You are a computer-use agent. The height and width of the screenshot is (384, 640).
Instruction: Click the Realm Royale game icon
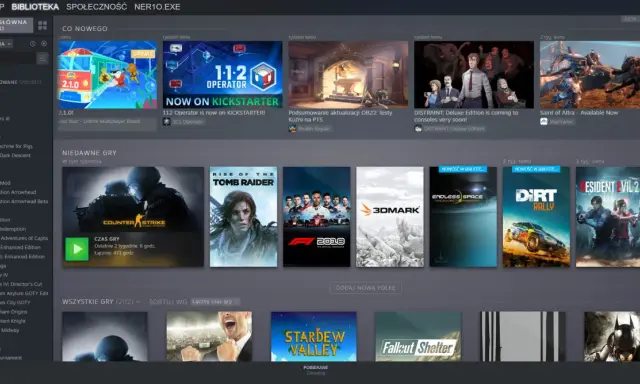click(x=292, y=129)
